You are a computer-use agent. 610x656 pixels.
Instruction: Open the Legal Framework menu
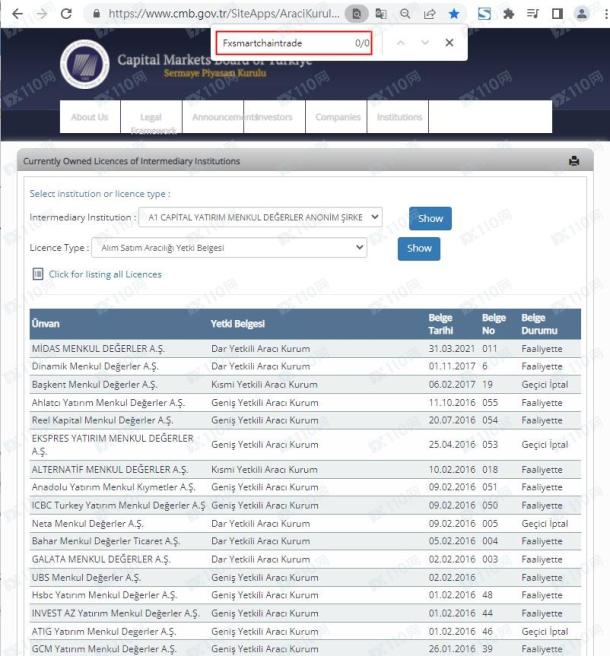(x=151, y=118)
